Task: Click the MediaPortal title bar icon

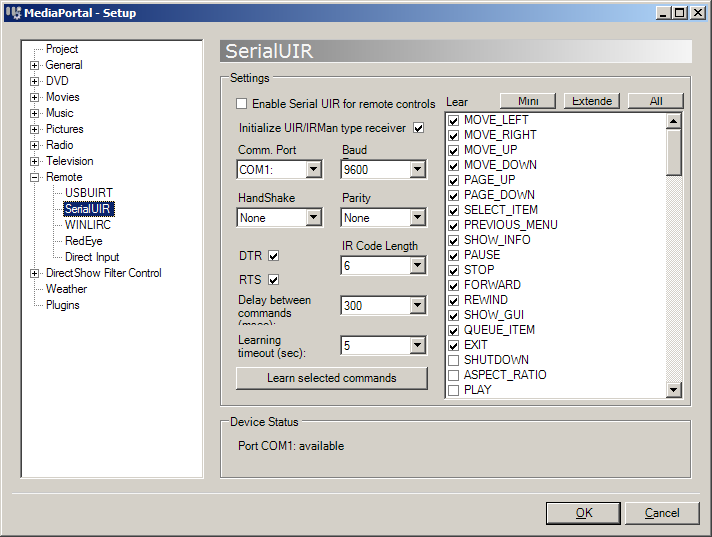Action: [12, 13]
